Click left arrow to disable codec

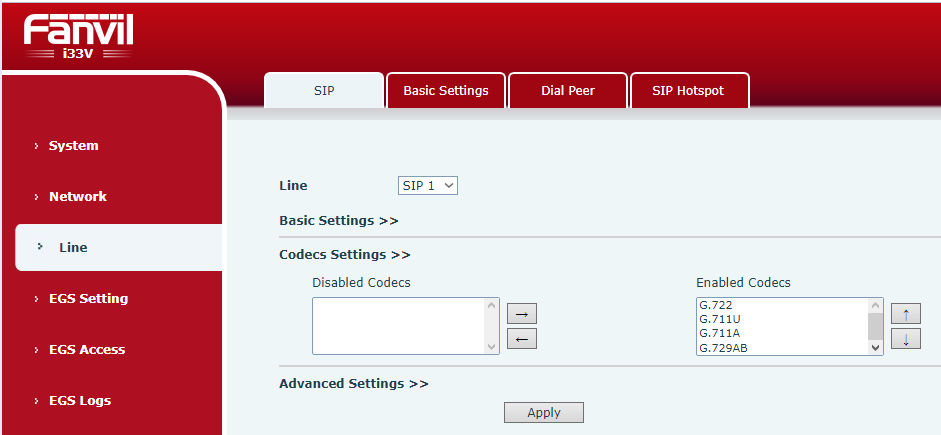(522, 339)
